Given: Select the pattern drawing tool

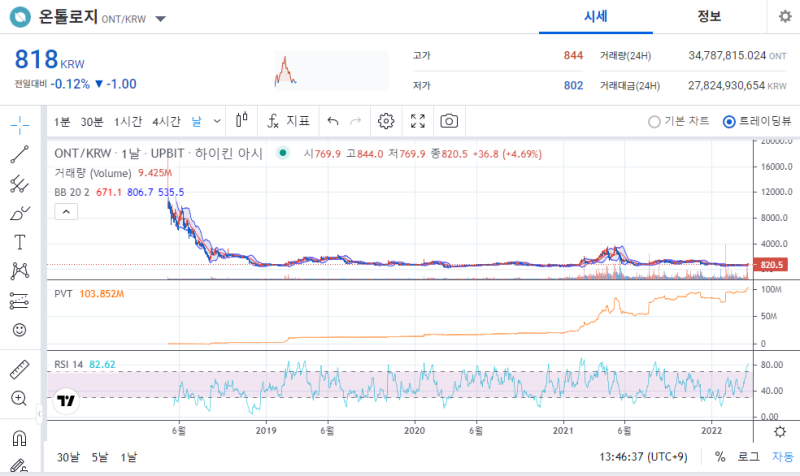Looking at the screenshot, I should (20, 271).
